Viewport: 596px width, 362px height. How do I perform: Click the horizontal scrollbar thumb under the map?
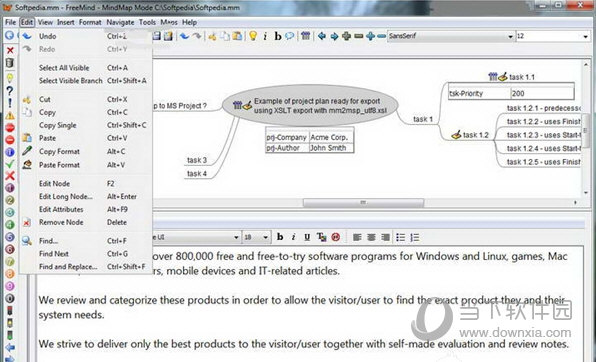(x=363, y=203)
